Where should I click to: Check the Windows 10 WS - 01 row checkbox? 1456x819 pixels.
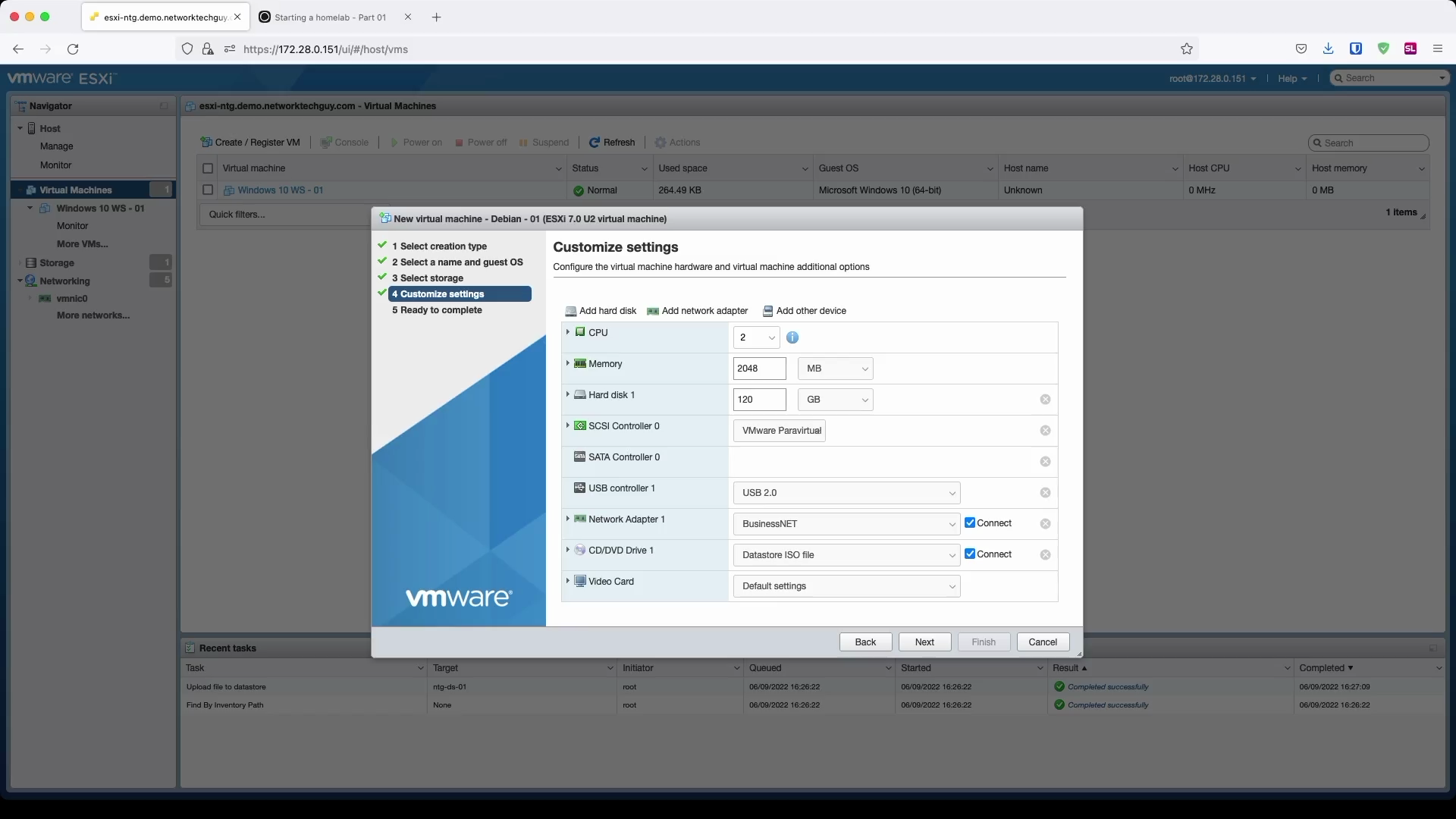click(208, 190)
